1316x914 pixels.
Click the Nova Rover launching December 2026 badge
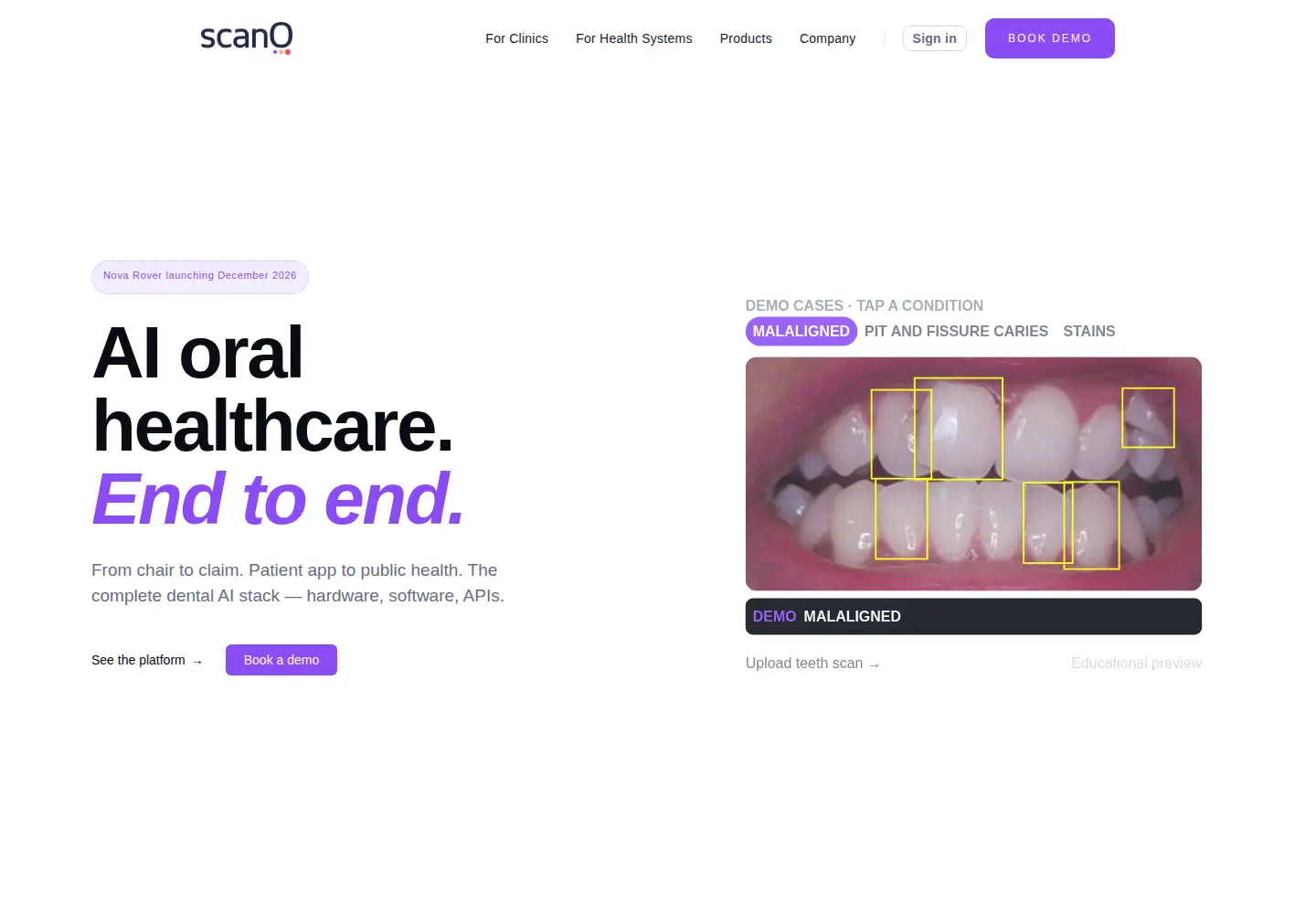pos(200,276)
